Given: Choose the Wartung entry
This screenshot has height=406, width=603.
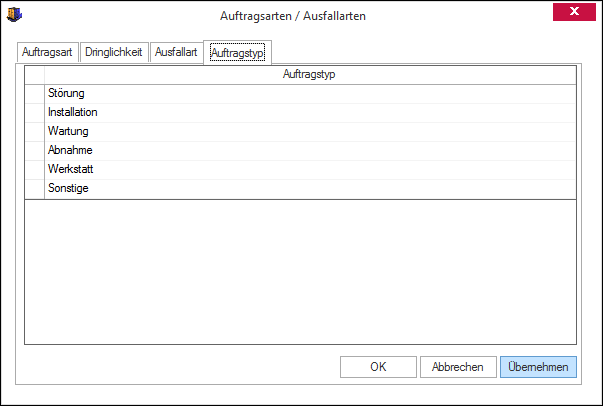Looking at the screenshot, I should [310, 131].
